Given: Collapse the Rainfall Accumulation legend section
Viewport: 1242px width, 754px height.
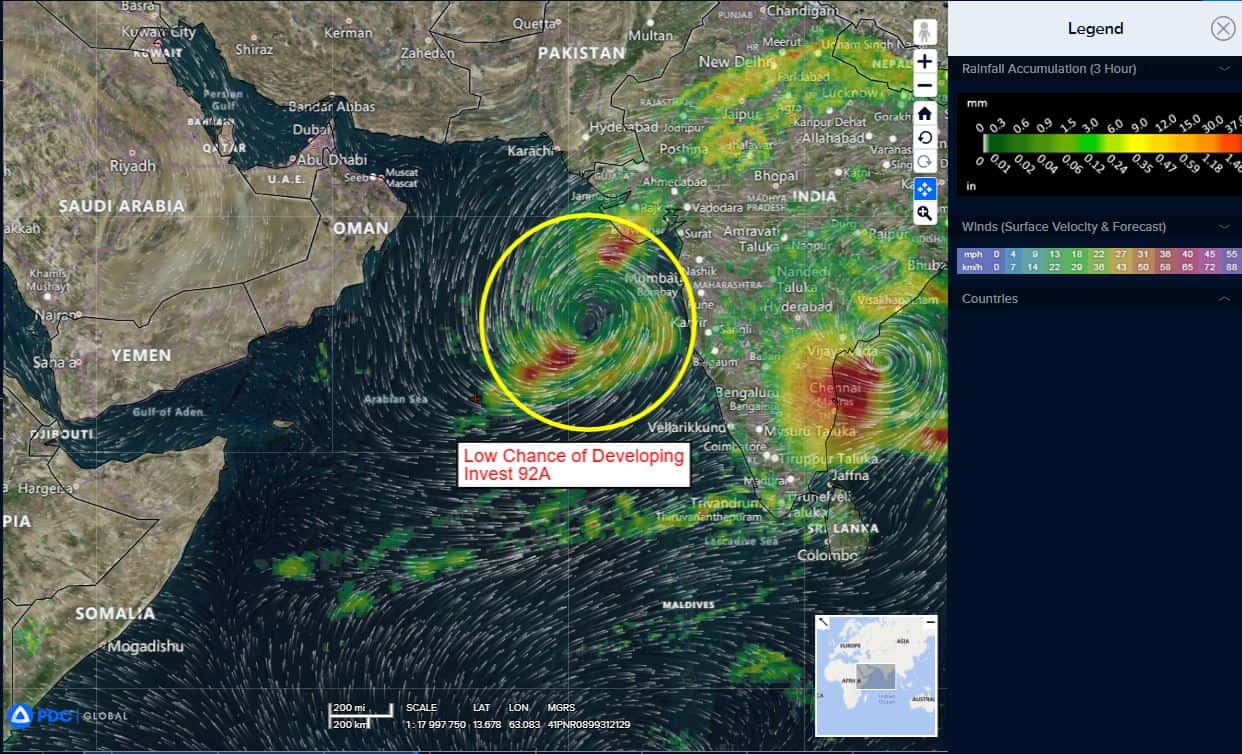Looking at the screenshot, I should click(x=1223, y=69).
